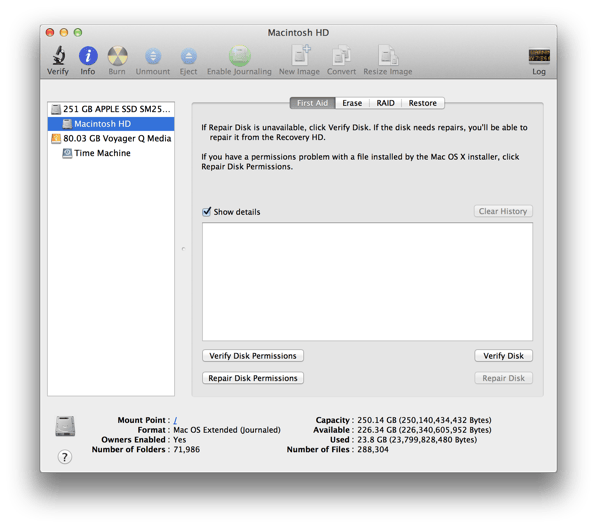
Task: Open the Restore tab
Action: point(423,103)
